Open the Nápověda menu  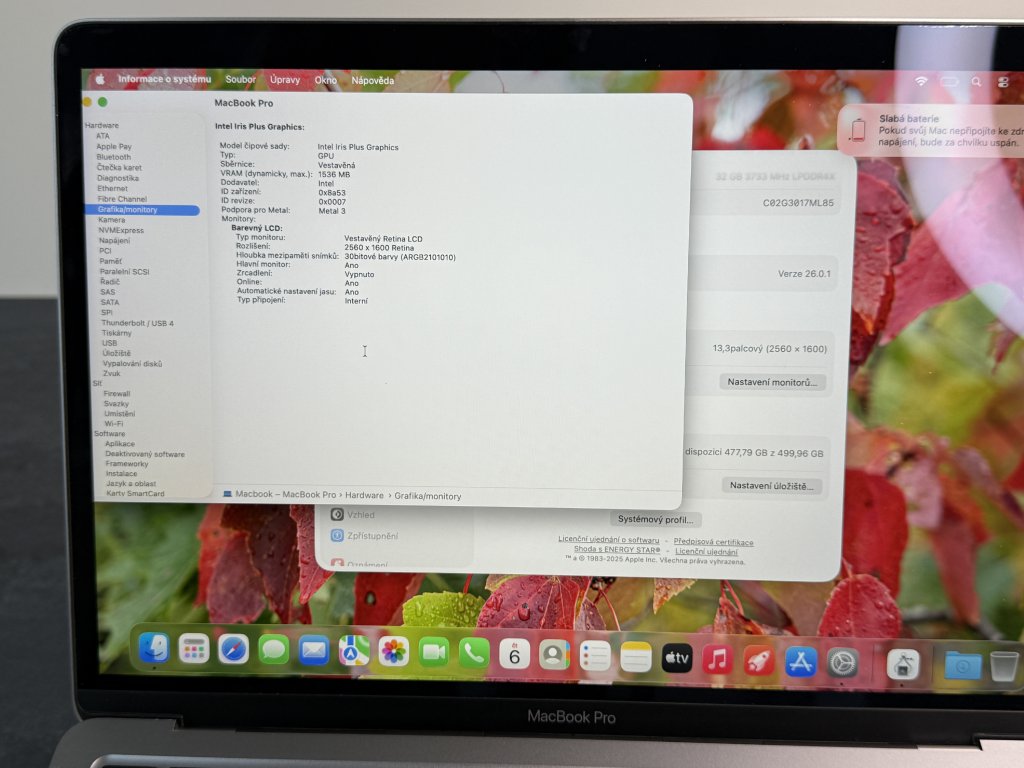pos(373,80)
